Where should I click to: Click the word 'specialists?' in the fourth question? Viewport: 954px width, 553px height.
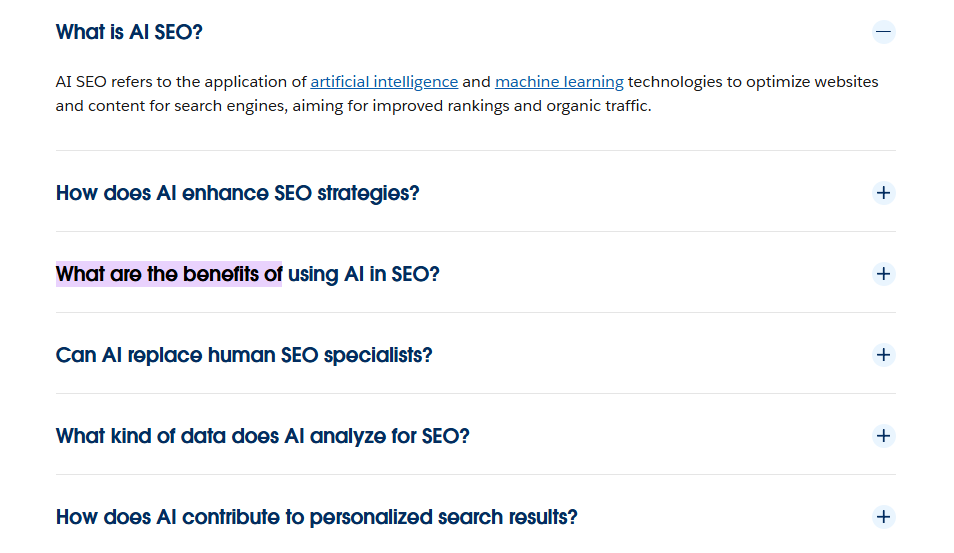(x=378, y=355)
